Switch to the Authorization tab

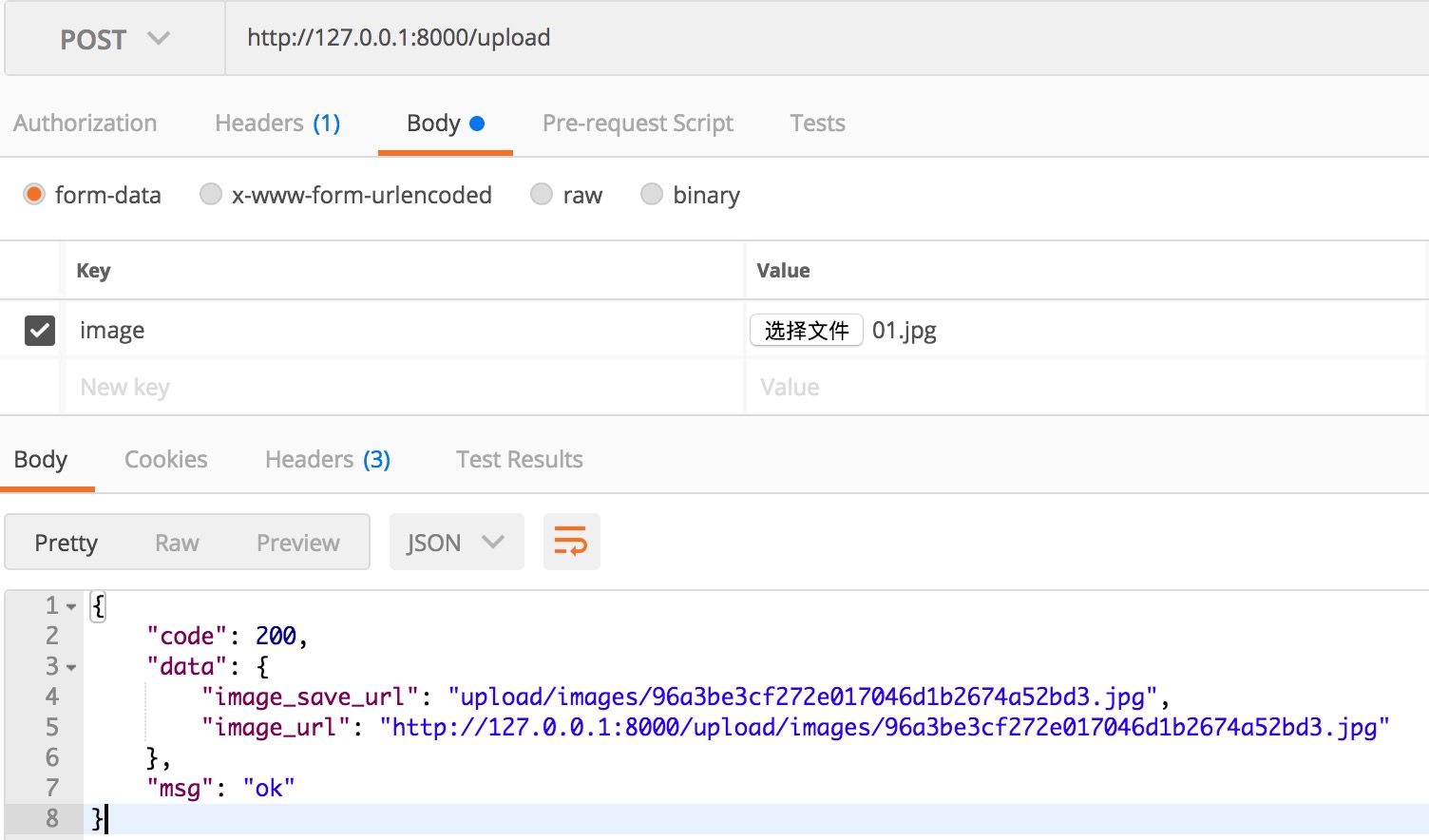[x=86, y=124]
